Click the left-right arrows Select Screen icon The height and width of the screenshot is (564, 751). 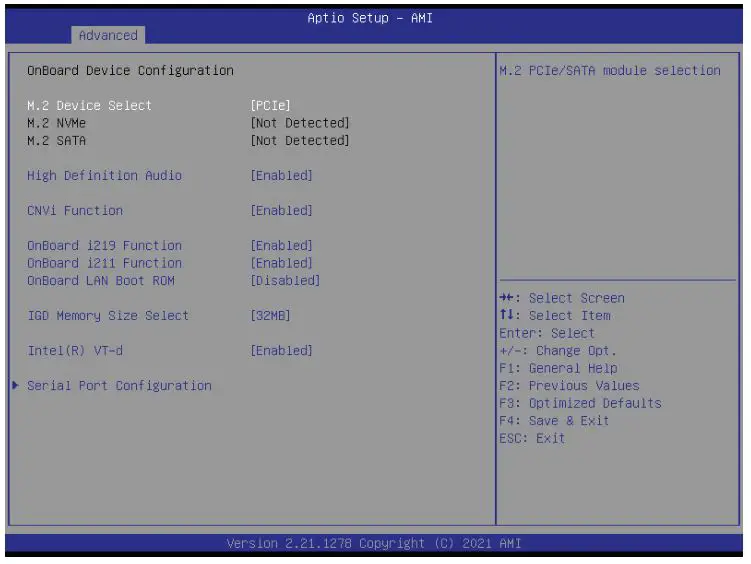507,298
